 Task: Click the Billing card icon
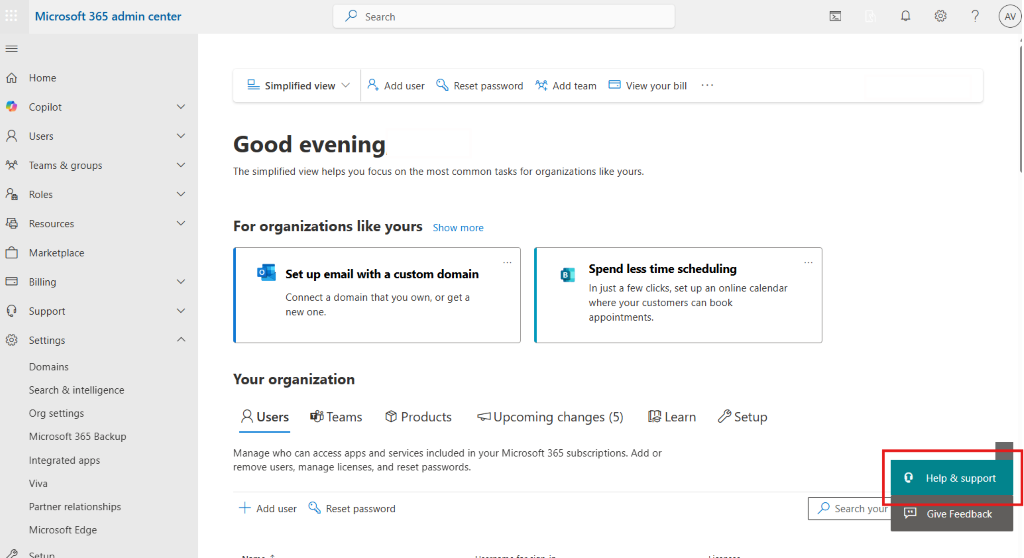(x=12, y=282)
